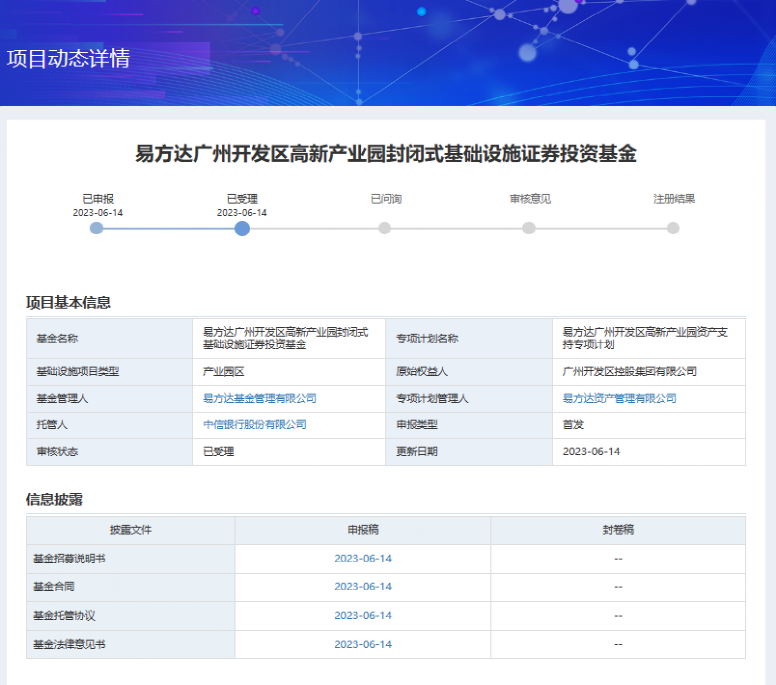This screenshot has width=776, height=685.
Task: Click the 更新日期 label
Action: tap(417, 451)
